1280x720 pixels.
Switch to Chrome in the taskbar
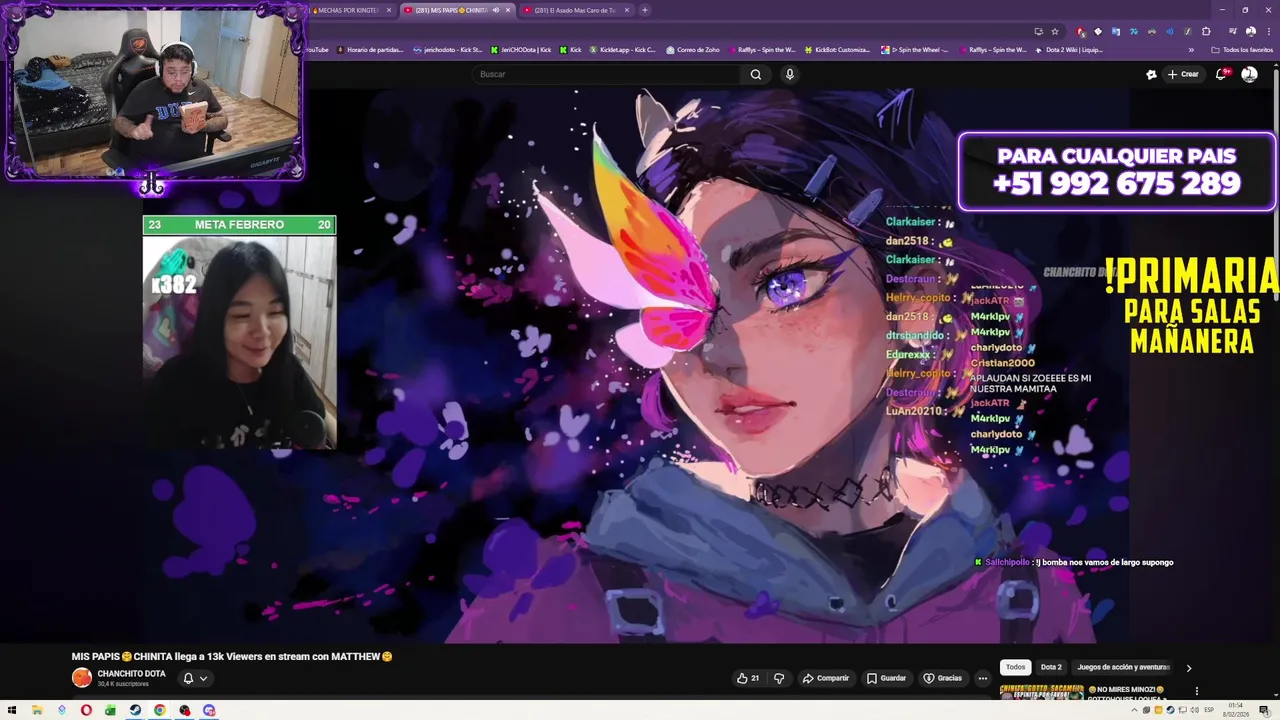(159, 710)
